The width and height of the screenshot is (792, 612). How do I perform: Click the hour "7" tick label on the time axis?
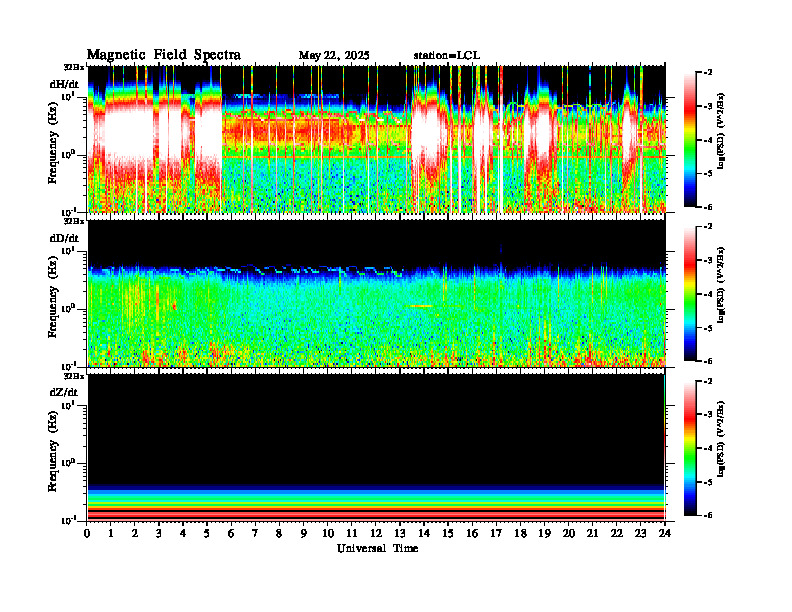tap(256, 533)
